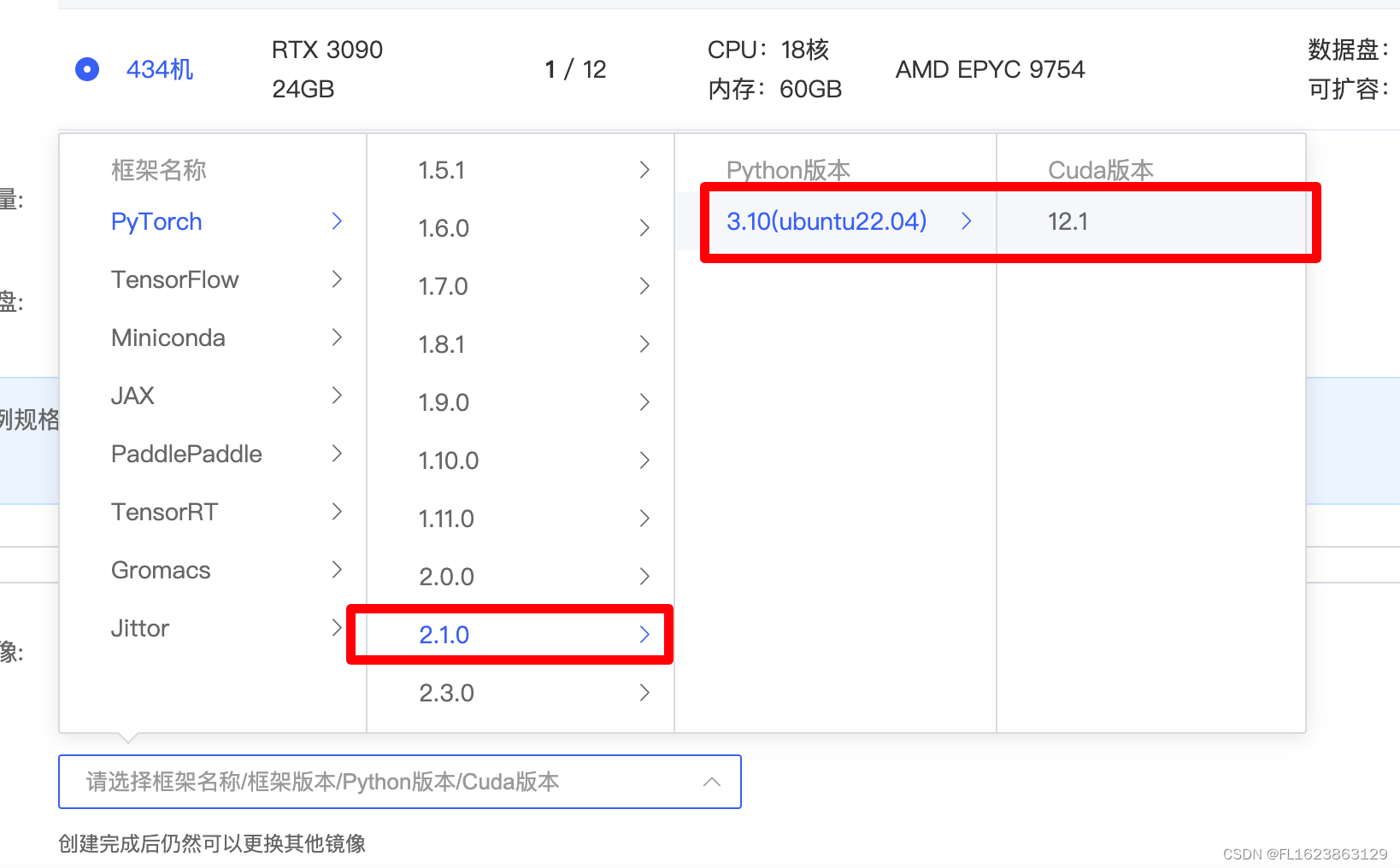Screen dimensions: 1400x868
Task: Select PyTorch version 2.0.0
Action: 446,577
